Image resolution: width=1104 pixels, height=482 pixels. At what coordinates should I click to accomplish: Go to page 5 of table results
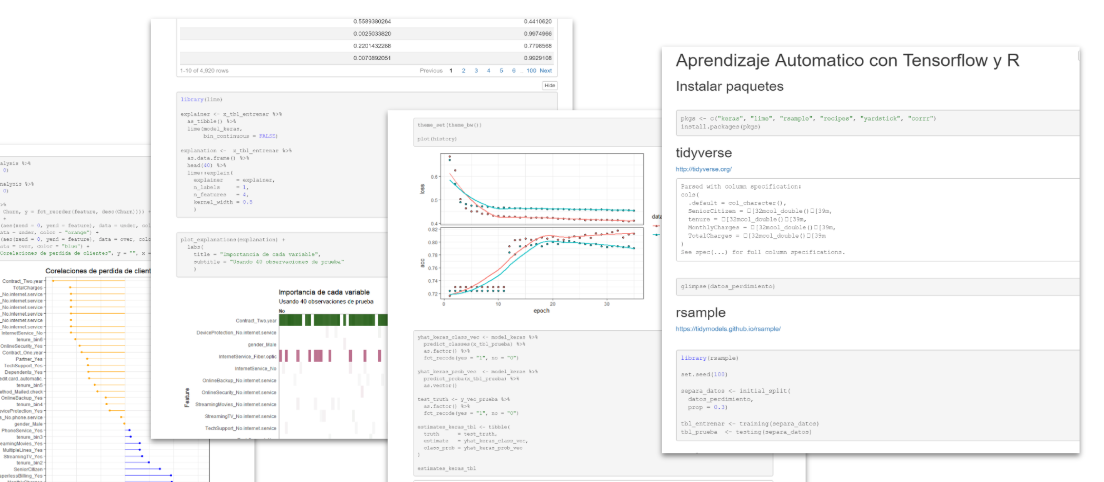(501, 70)
